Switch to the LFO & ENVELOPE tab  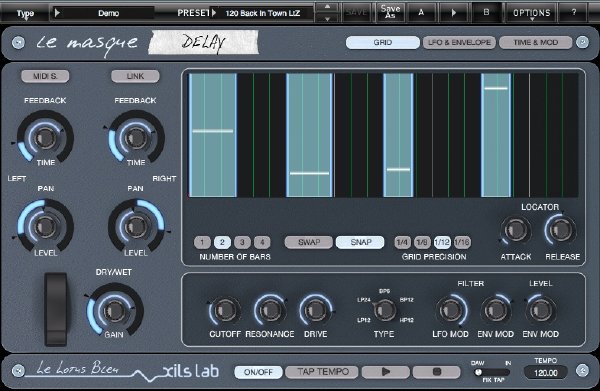click(x=459, y=42)
